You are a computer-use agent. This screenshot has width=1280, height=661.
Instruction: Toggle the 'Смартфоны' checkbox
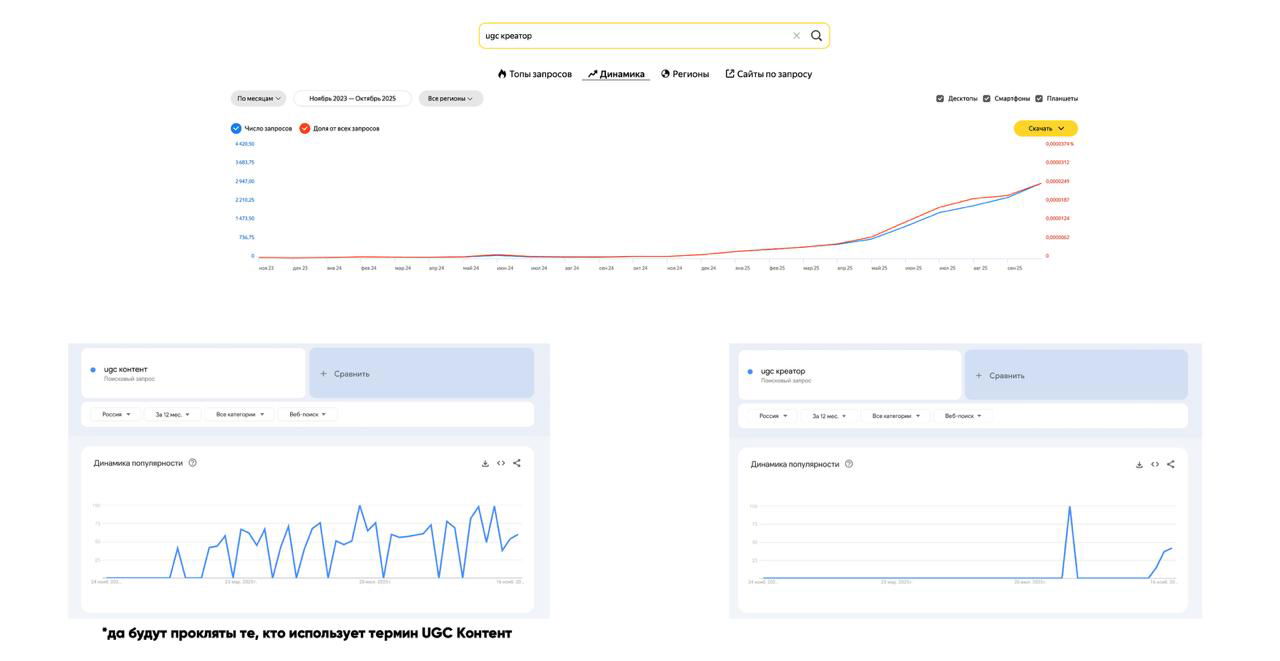987,99
